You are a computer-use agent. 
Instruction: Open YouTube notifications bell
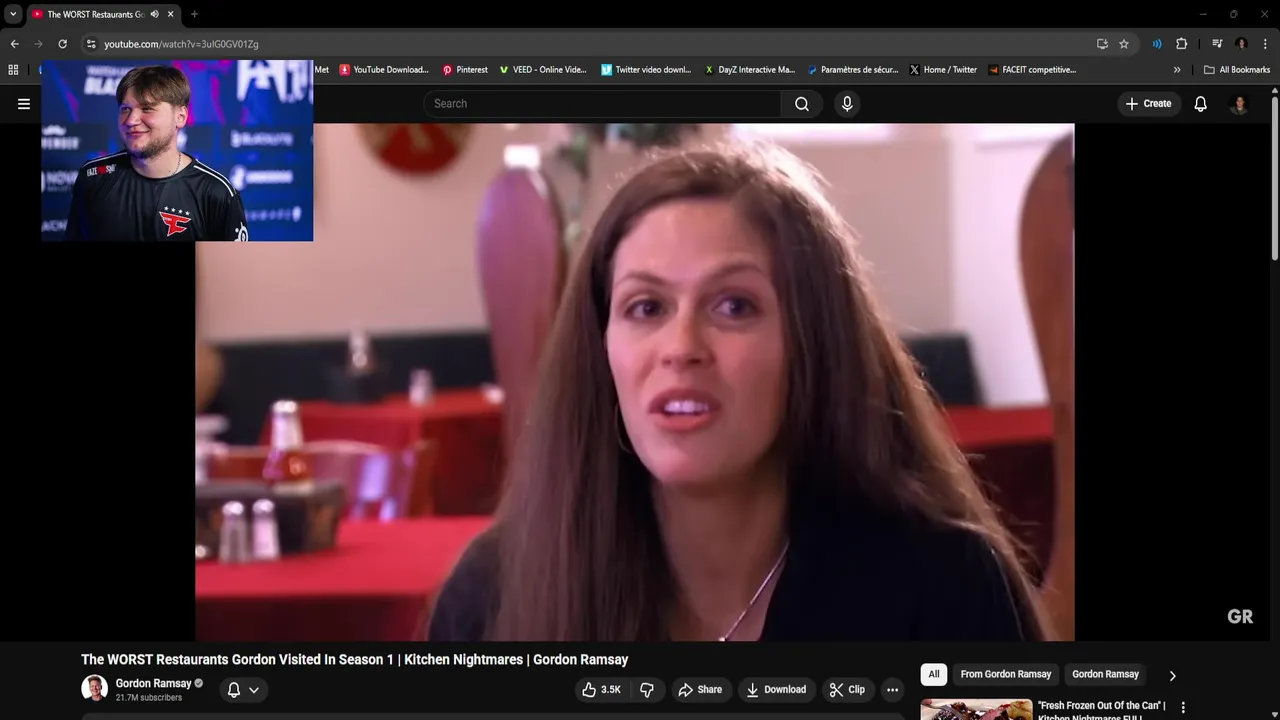[1201, 104]
